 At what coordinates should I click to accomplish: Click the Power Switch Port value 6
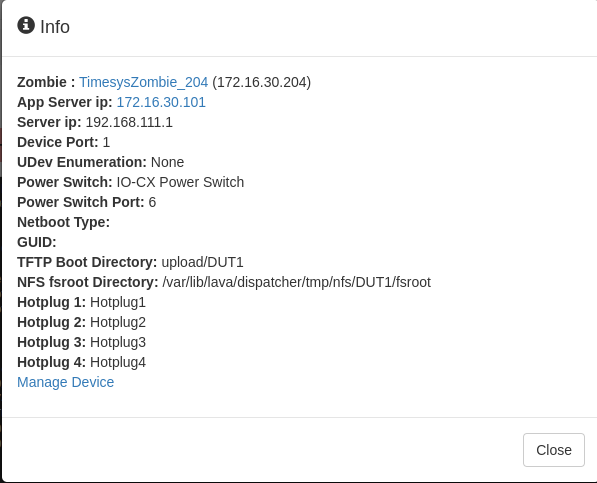point(152,202)
